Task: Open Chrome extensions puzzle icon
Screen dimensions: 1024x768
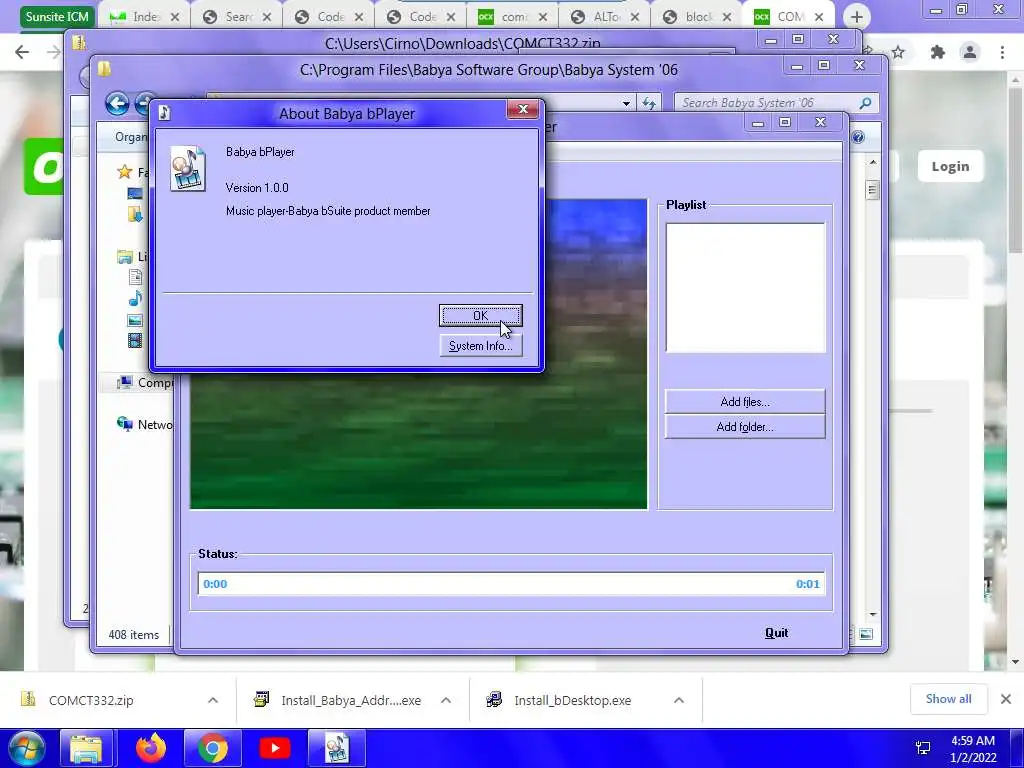Action: 937,52
